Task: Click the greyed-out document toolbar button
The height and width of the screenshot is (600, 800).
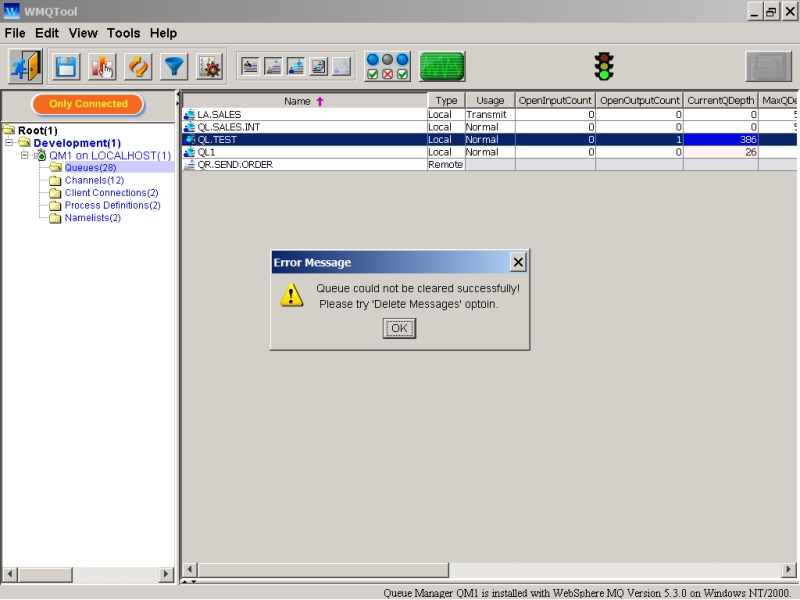Action: [x=768, y=66]
